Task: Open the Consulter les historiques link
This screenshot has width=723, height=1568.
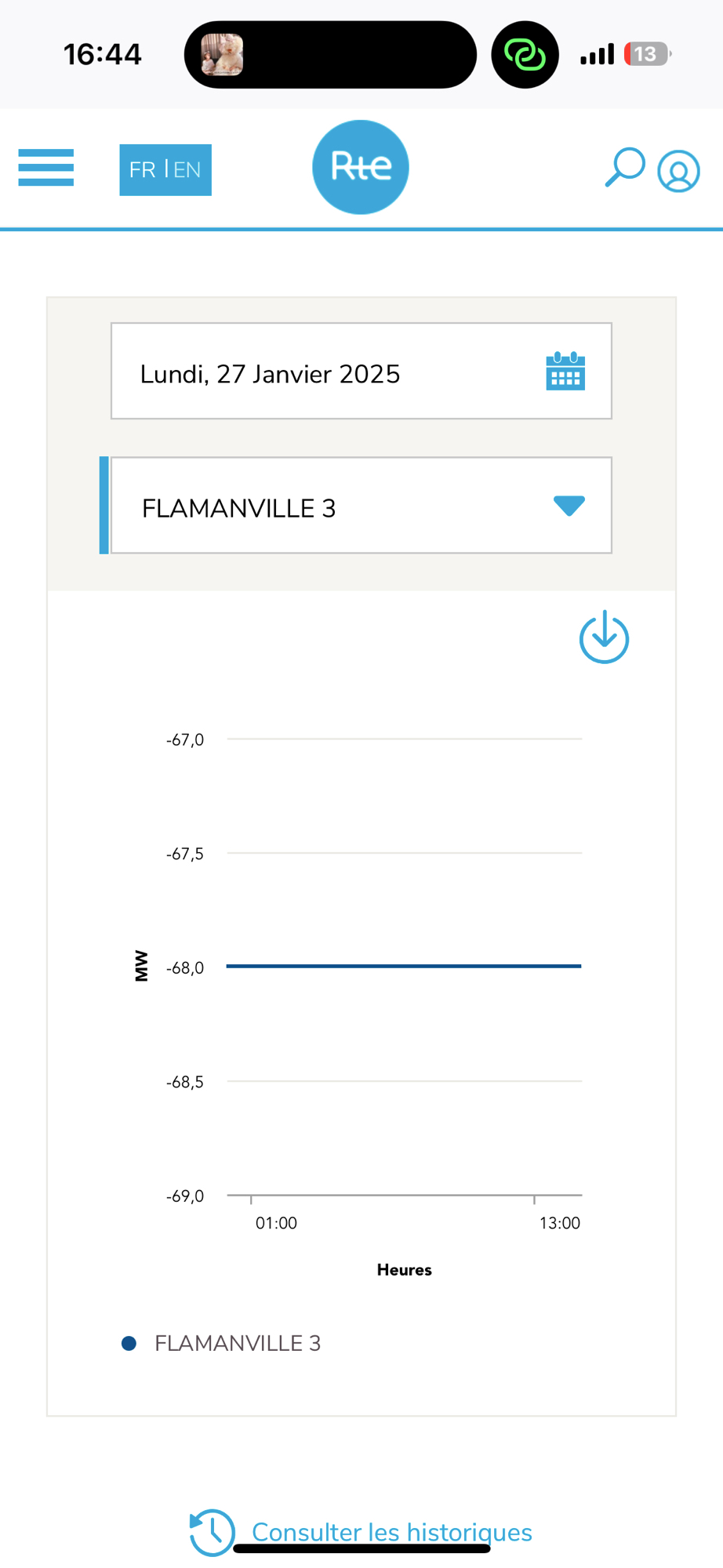Action: 391,1532
